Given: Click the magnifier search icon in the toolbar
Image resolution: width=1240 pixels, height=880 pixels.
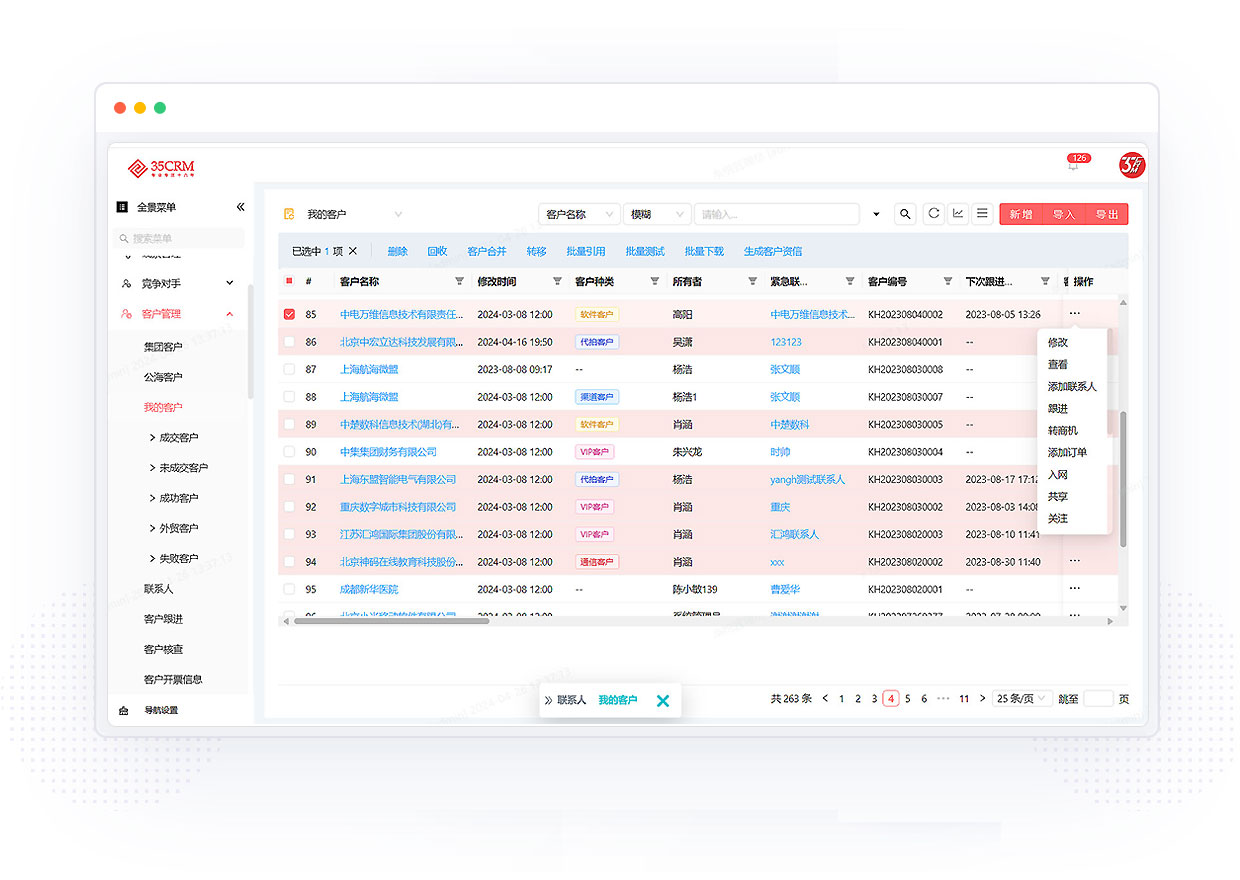Looking at the screenshot, I should pyautogui.click(x=905, y=214).
